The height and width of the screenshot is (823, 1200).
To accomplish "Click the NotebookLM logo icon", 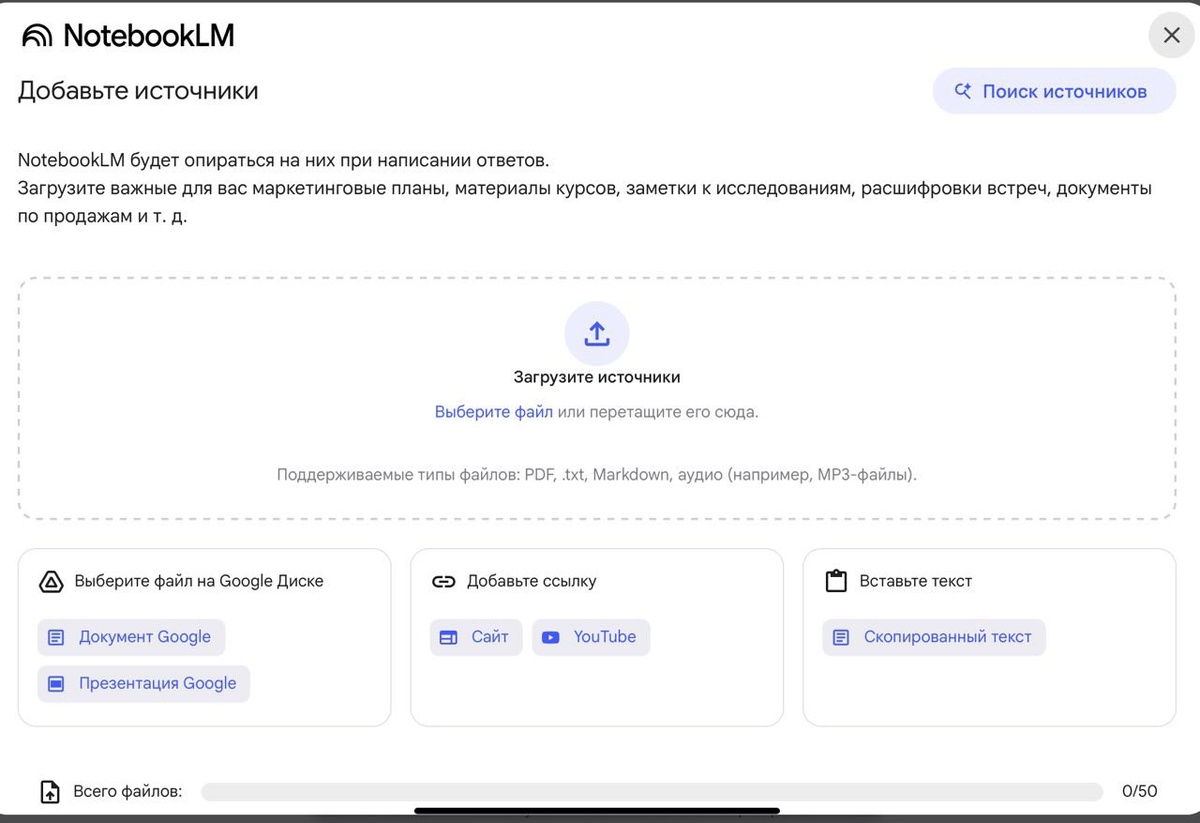I will [37, 36].
